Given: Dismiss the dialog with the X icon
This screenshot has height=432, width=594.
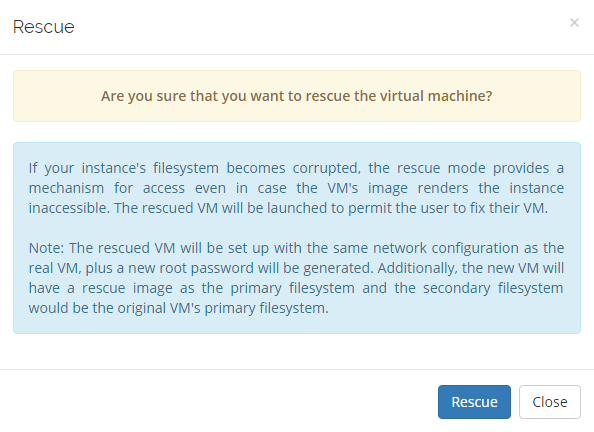Looking at the screenshot, I should tap(574, 23).
